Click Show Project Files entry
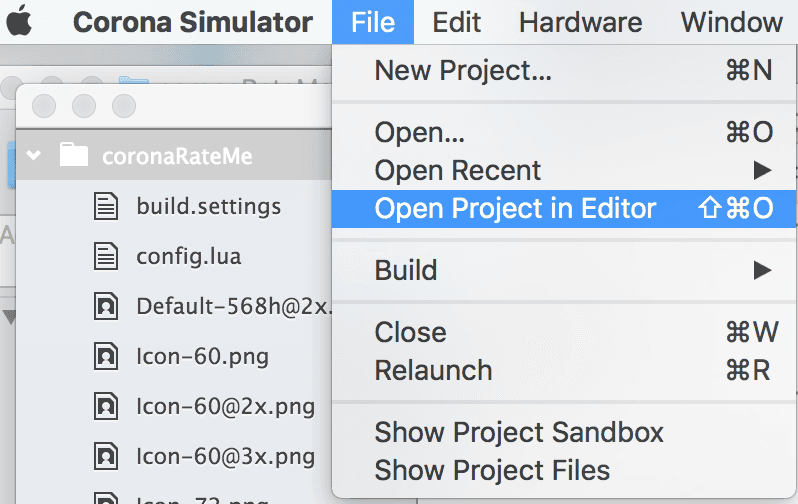 click(x=492, y=470)
